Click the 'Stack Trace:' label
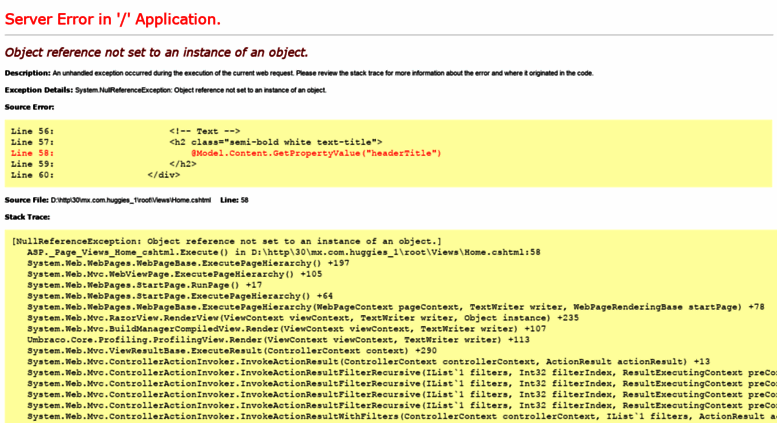 click(27, 217)
